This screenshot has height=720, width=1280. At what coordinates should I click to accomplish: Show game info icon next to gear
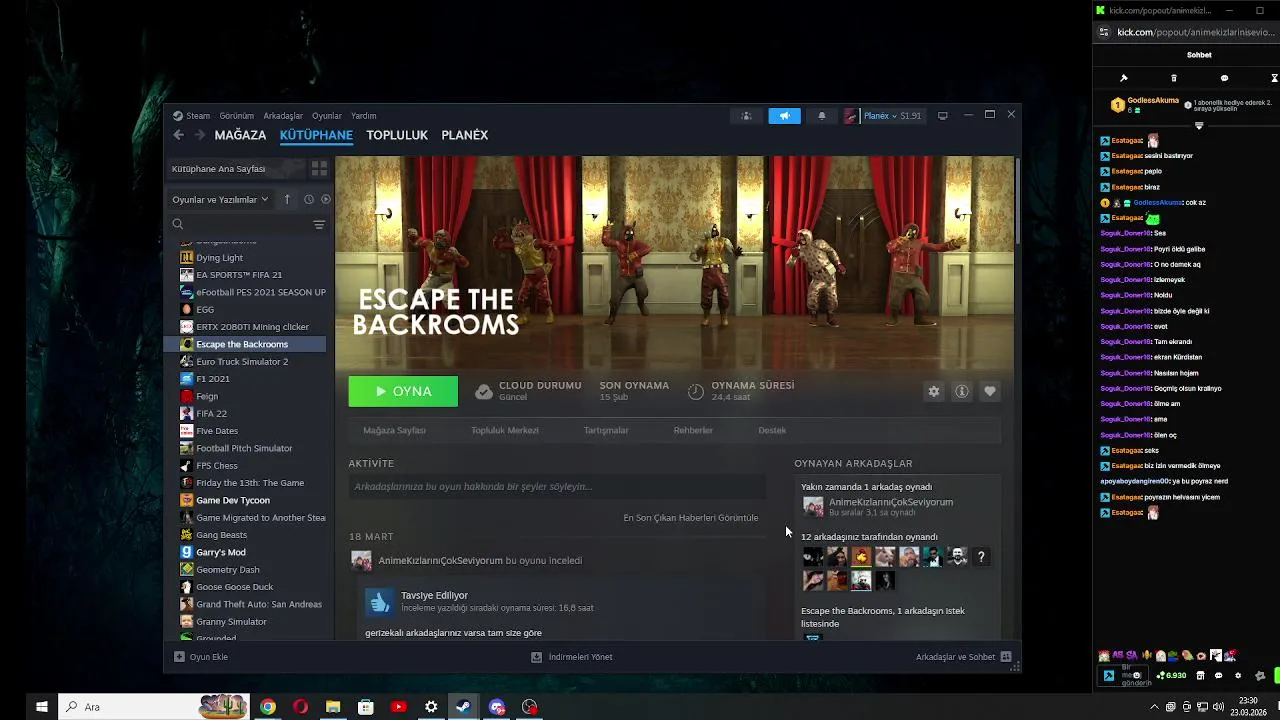962,392
